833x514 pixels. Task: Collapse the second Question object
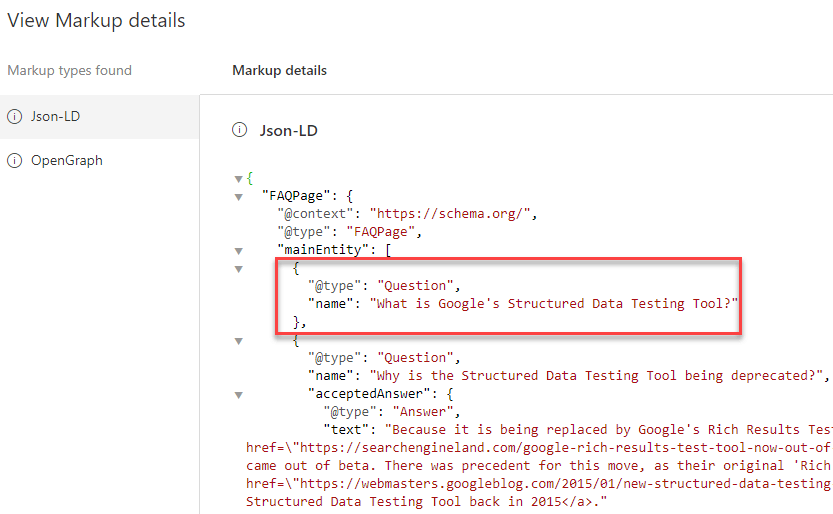[239, 341]
